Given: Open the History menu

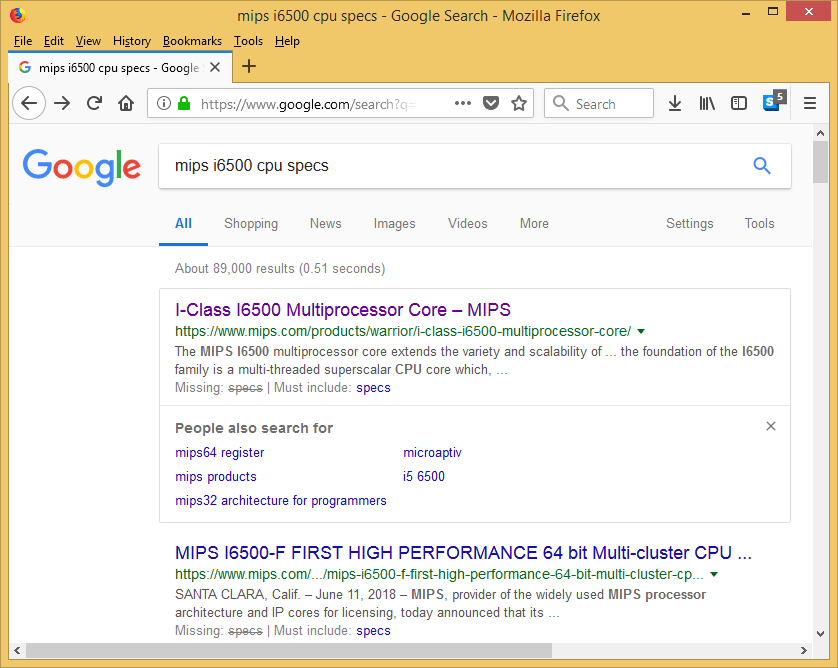Looking at the screenshot, I should click(x=131, y=41).
